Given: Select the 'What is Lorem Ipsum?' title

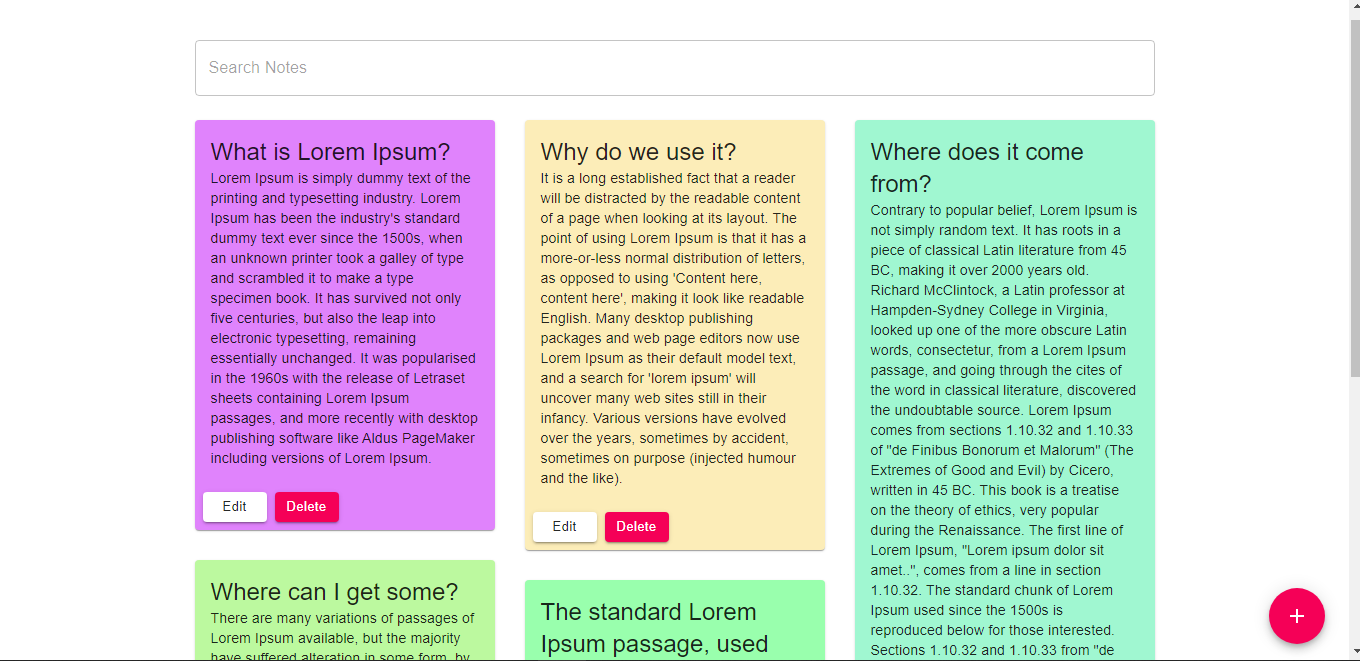Looking at the screenshot, I should (x=331, y=152).
